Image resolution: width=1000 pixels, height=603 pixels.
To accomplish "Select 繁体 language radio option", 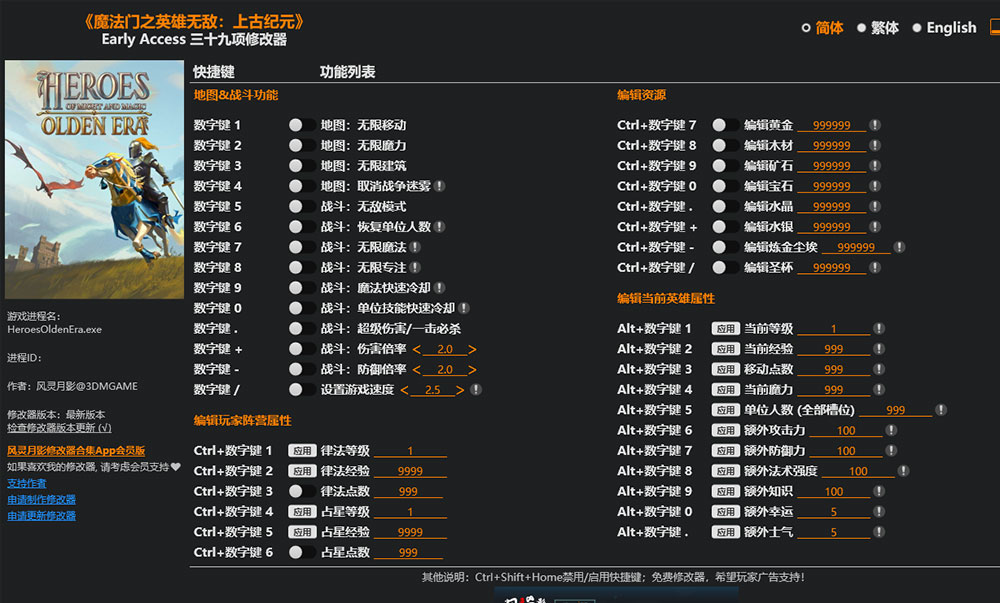I will (878, 27).
